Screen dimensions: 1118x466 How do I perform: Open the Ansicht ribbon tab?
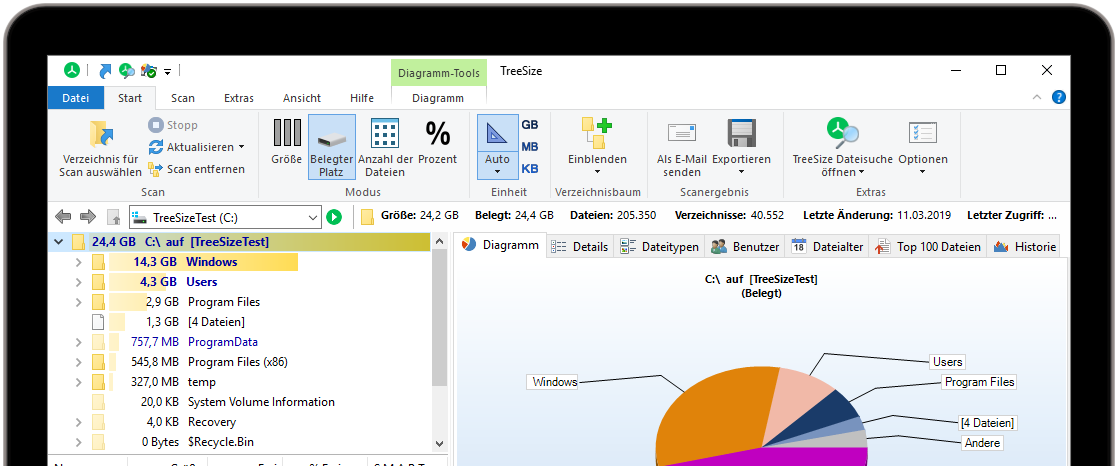pos(302,98)
